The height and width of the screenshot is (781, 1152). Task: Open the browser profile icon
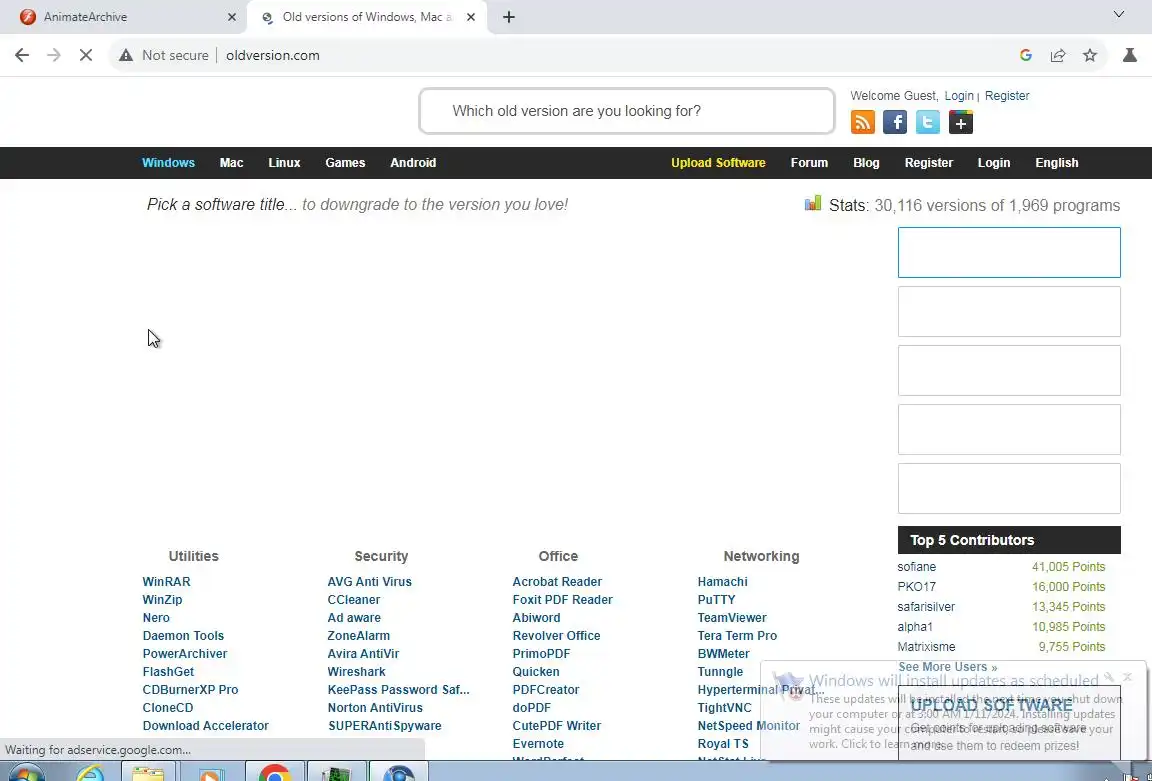(1129, 55)
